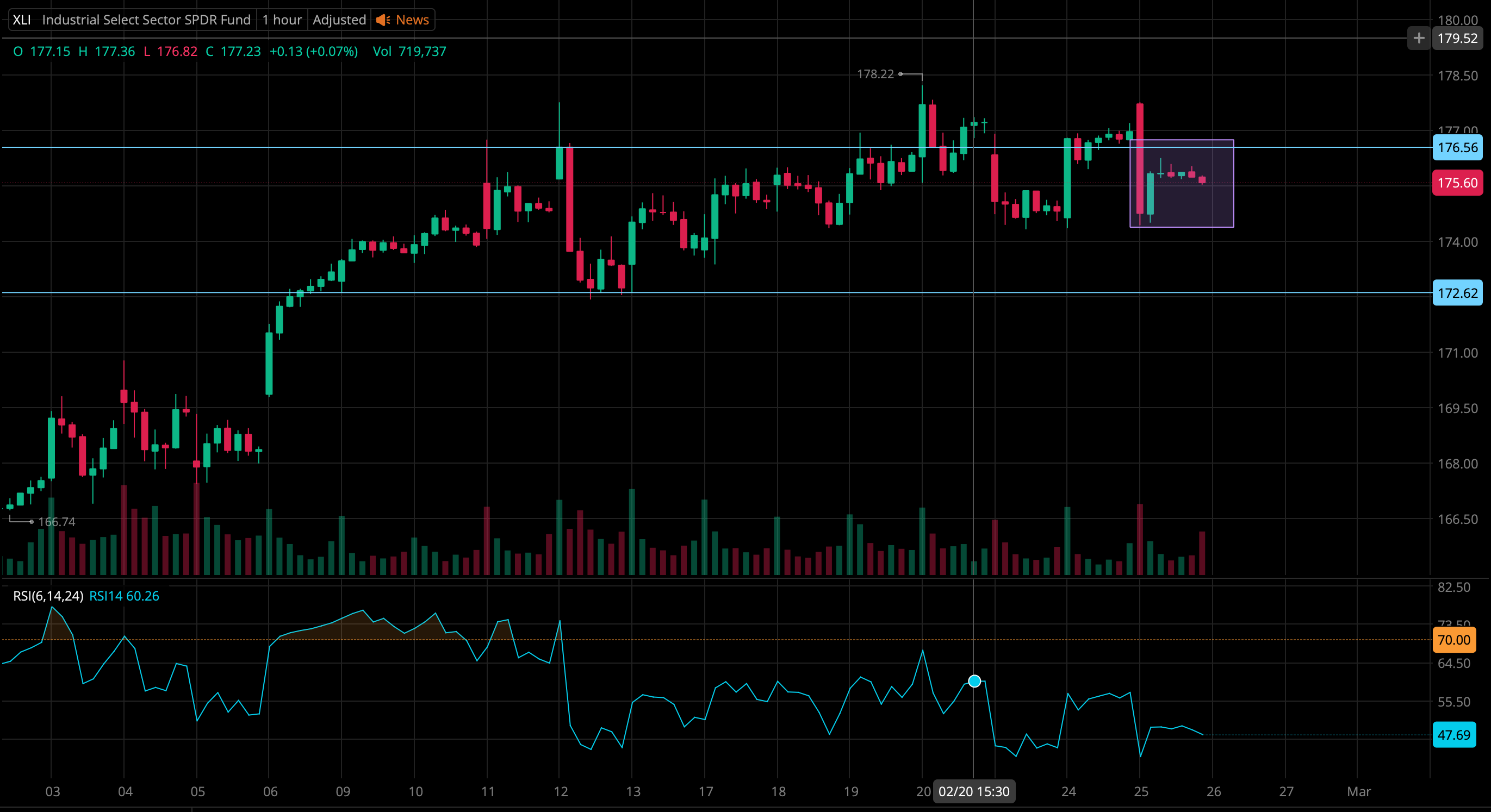This screenshot has width=1491, height=812.
Task: Click the orange News megaphone icon
Action: tap(383, 20)
